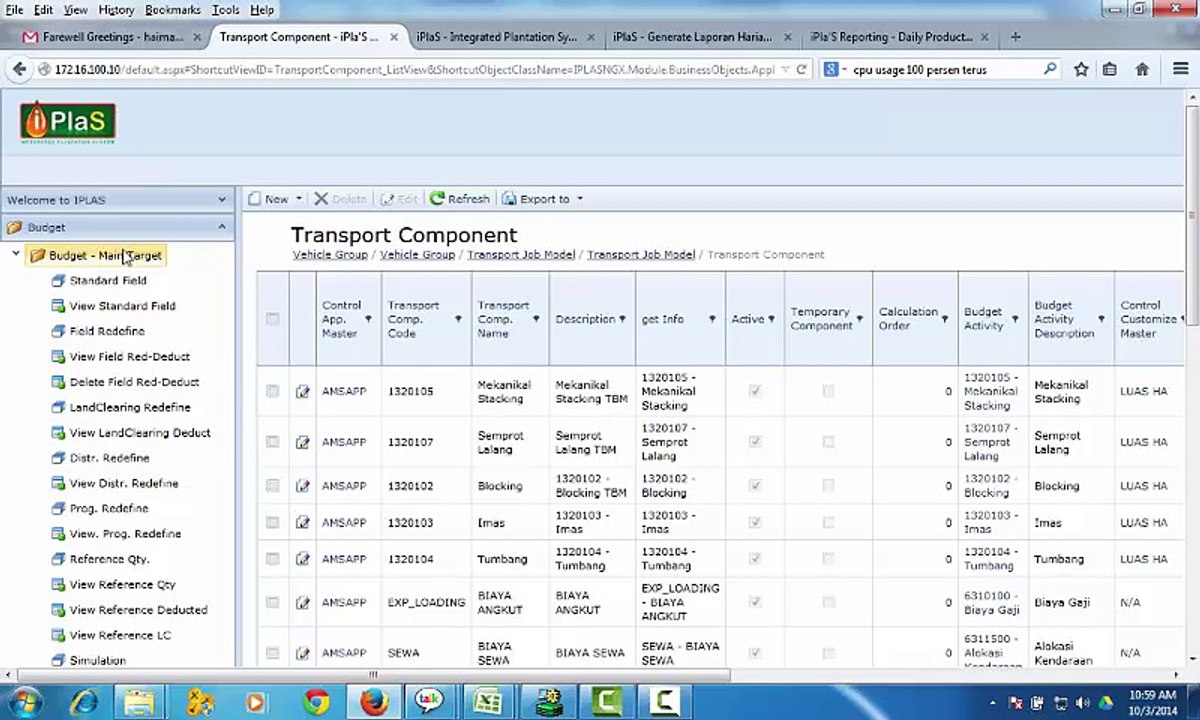Open edit icon for EXP_LOADING row
This screenshot has height=720, width=1200.
(x=303, y=602)
